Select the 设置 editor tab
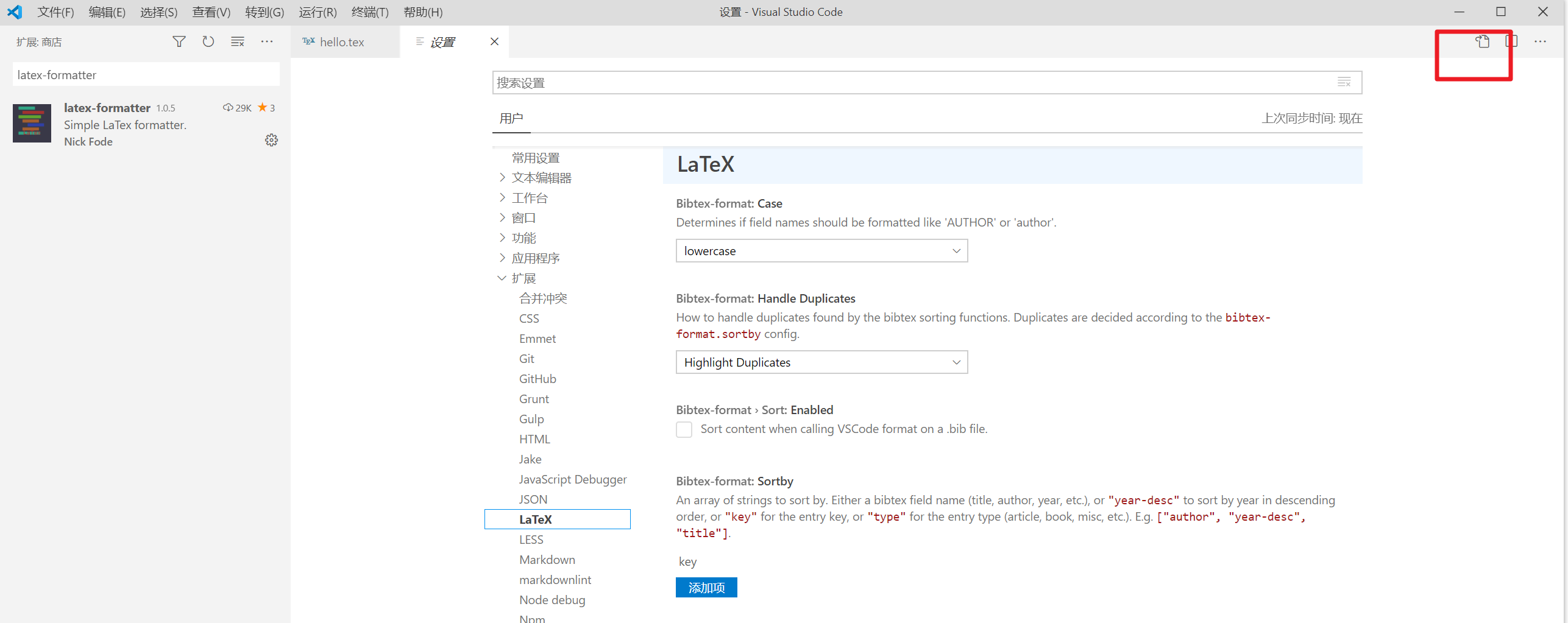Viewport: 1568px width, 623px height. (454, 41)
